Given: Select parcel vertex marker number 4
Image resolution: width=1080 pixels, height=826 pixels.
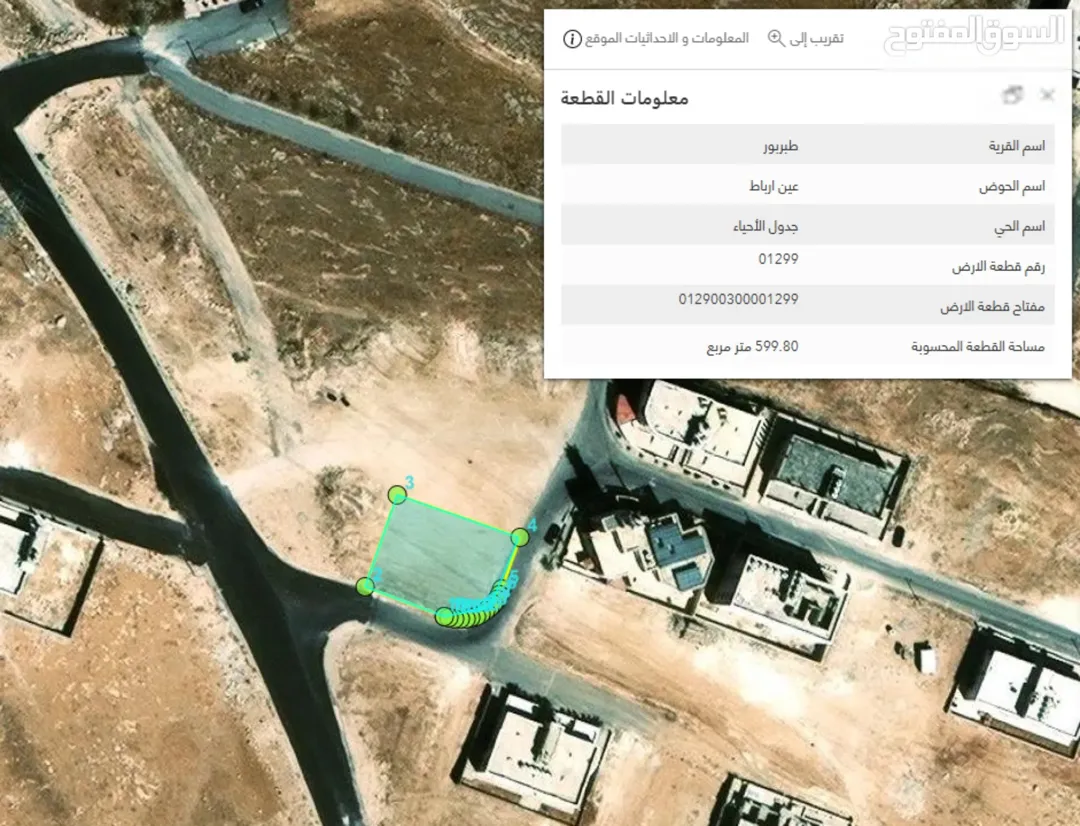Looking at the screenshot, I should pos(520,537).
